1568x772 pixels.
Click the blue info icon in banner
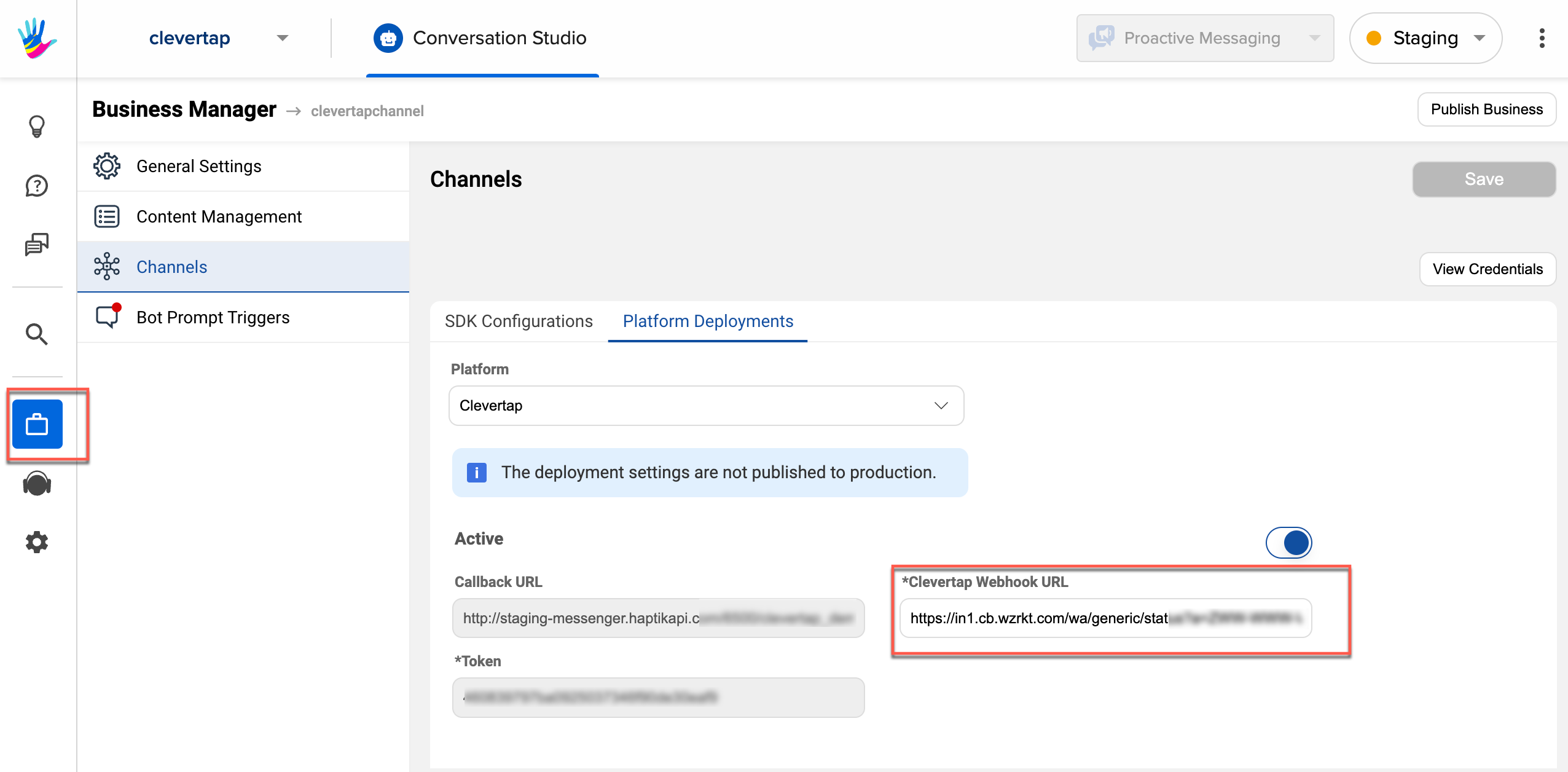point(477,473)
